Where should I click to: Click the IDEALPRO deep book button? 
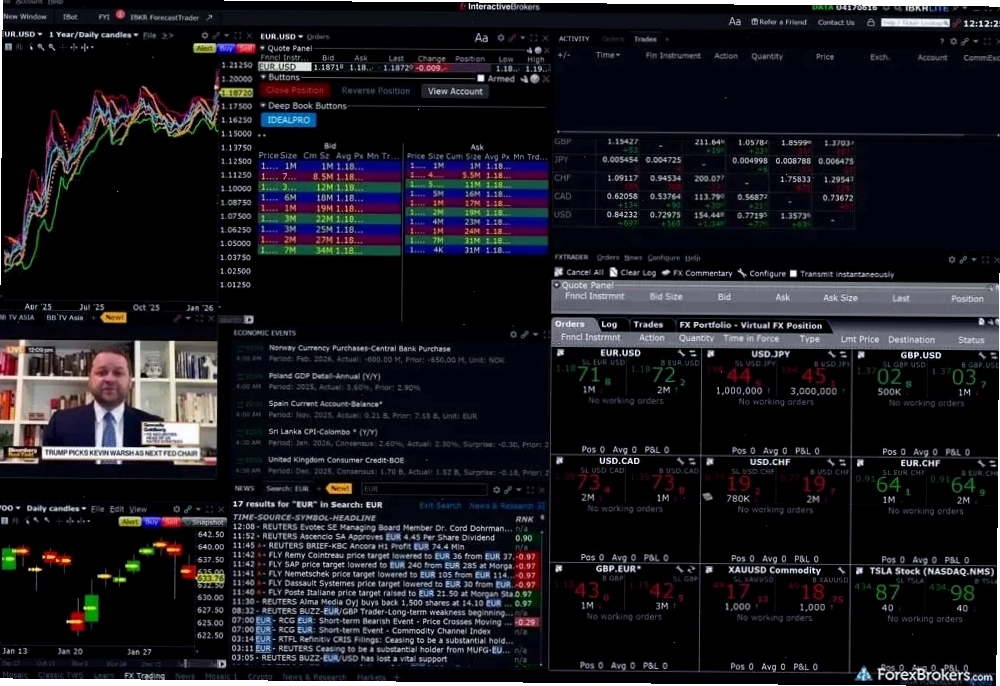288,120
